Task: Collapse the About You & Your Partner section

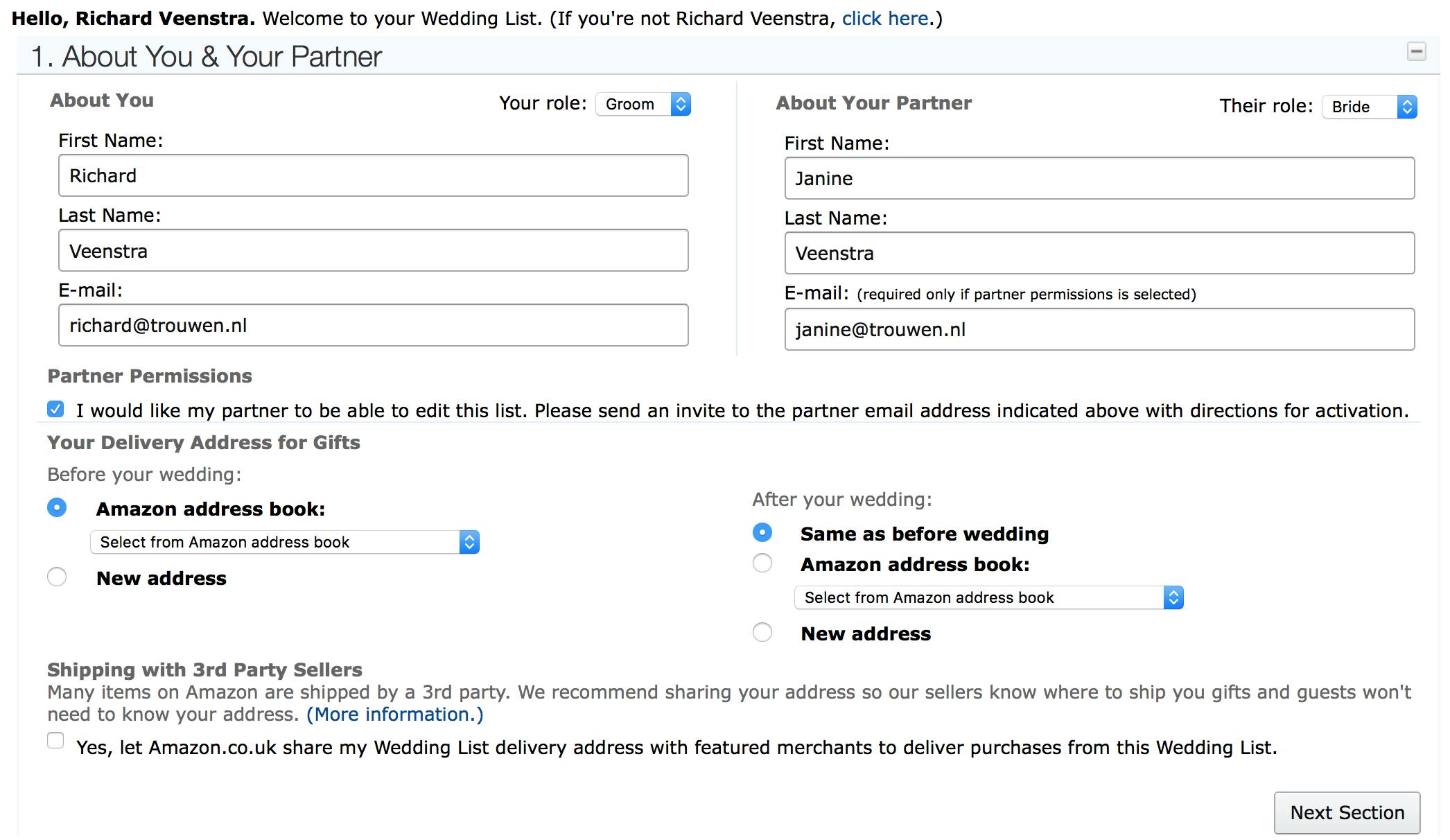Action: 1416,52
